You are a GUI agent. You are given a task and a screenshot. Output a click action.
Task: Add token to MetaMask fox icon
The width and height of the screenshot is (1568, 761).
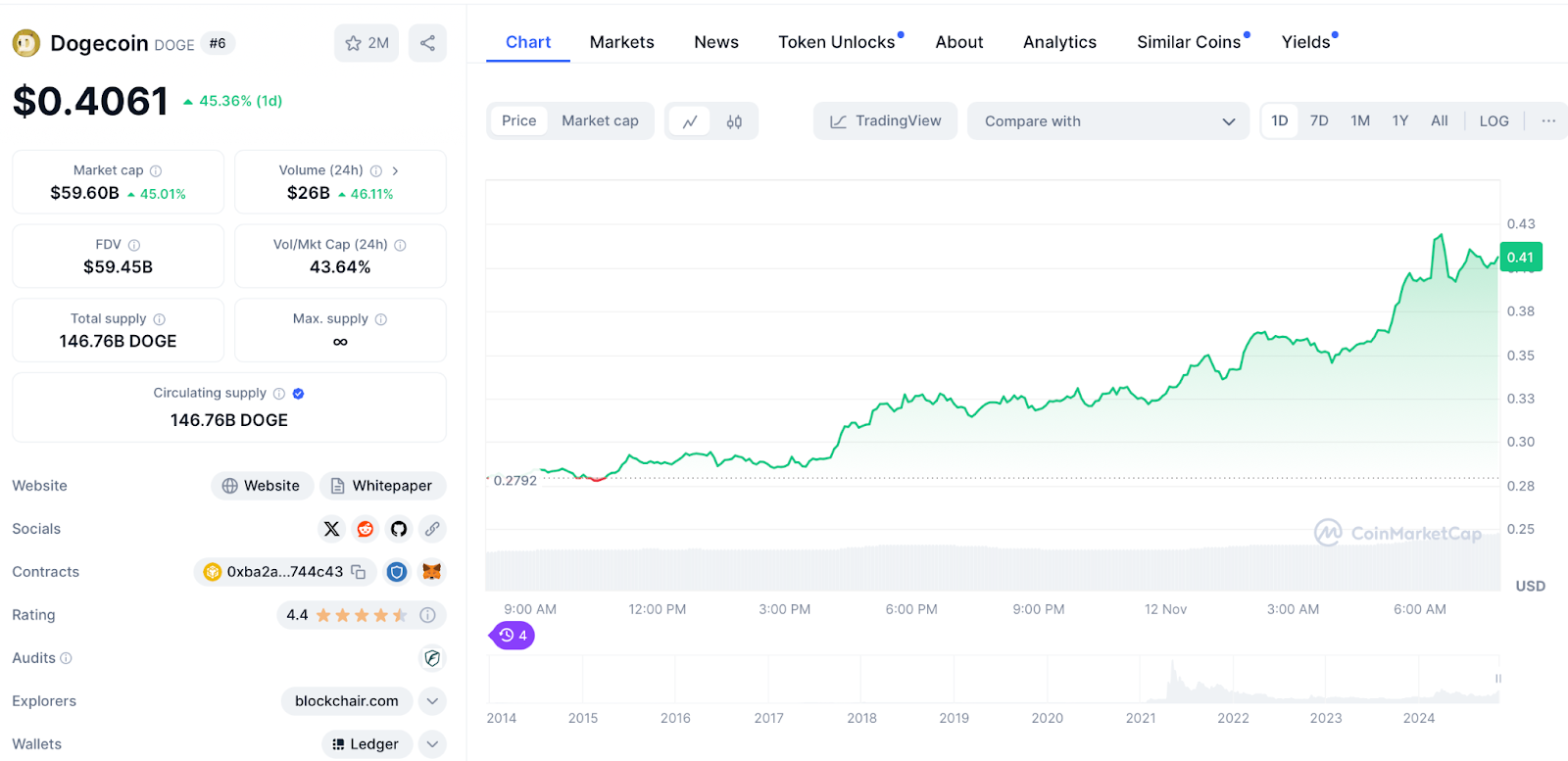(x=431, y=572)
